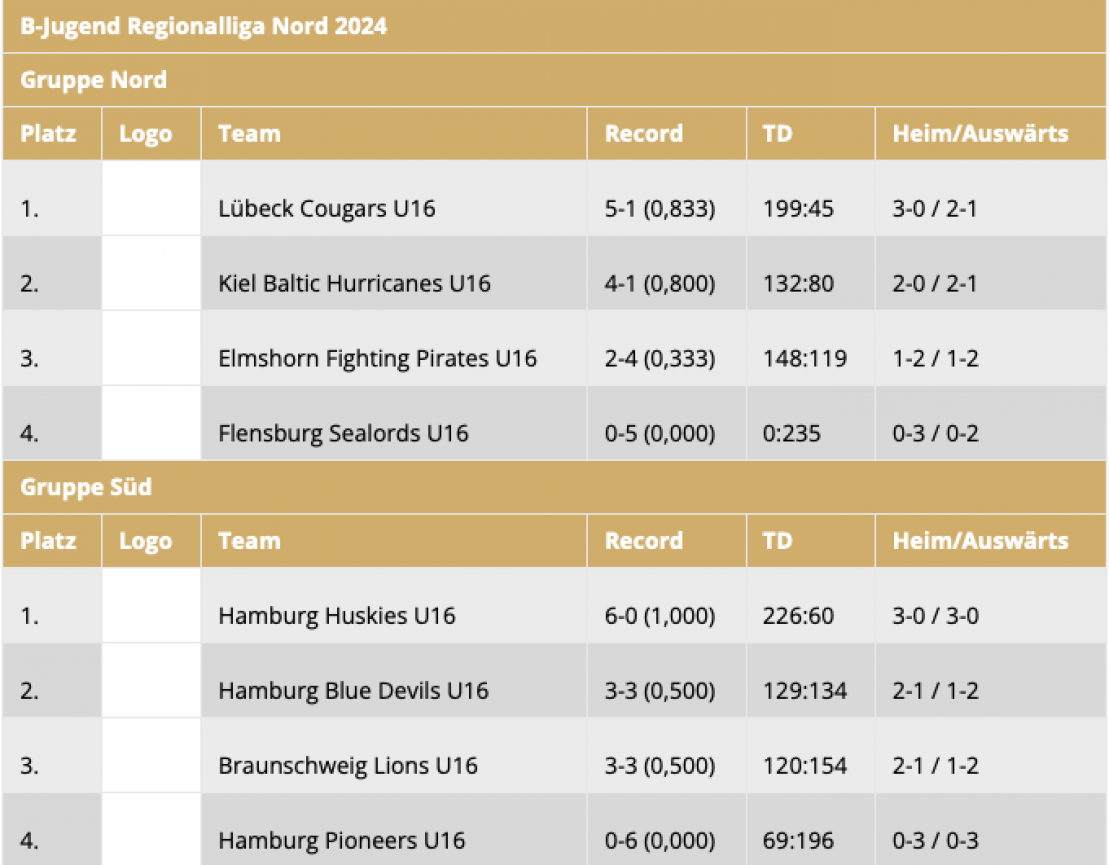Click the Platz column header in Gruppe Nord
Viewport: 1109px width, 865px height.
[x=48, y=134]
